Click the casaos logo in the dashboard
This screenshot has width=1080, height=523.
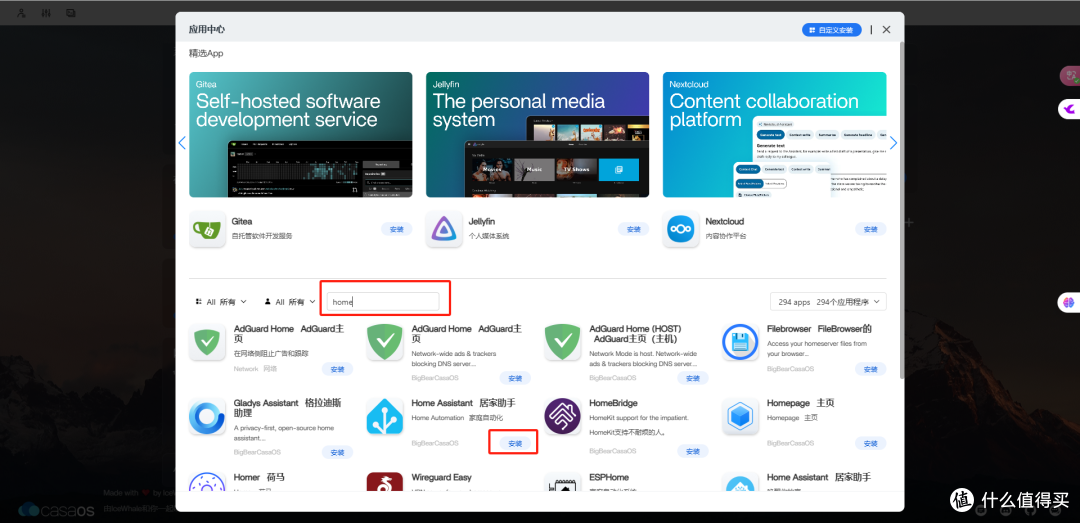coord(57,510)
